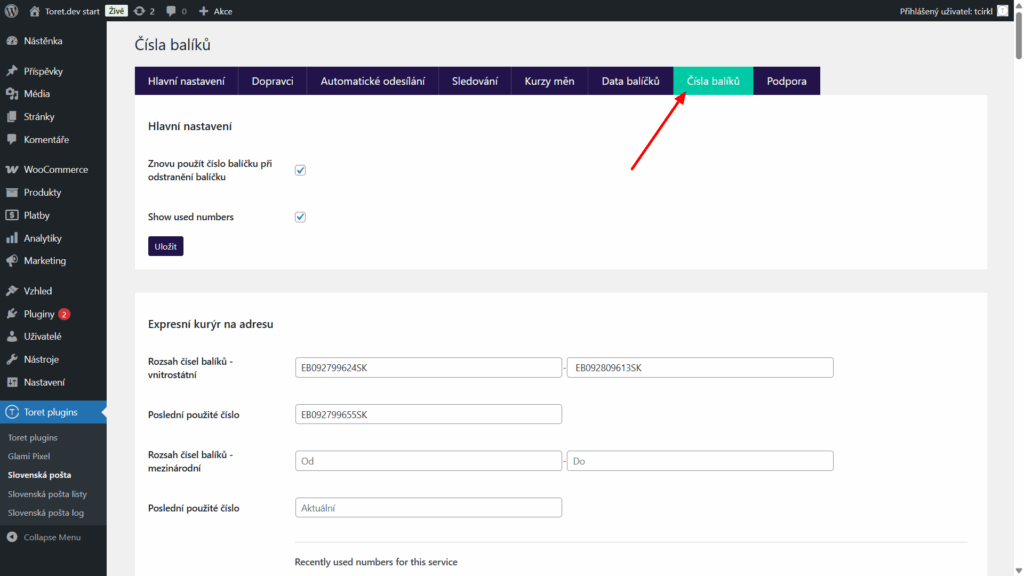Screen dimensions: 1024x576
Task: Uncheck the Show used numbers checkbox
Action: (300, 217)
